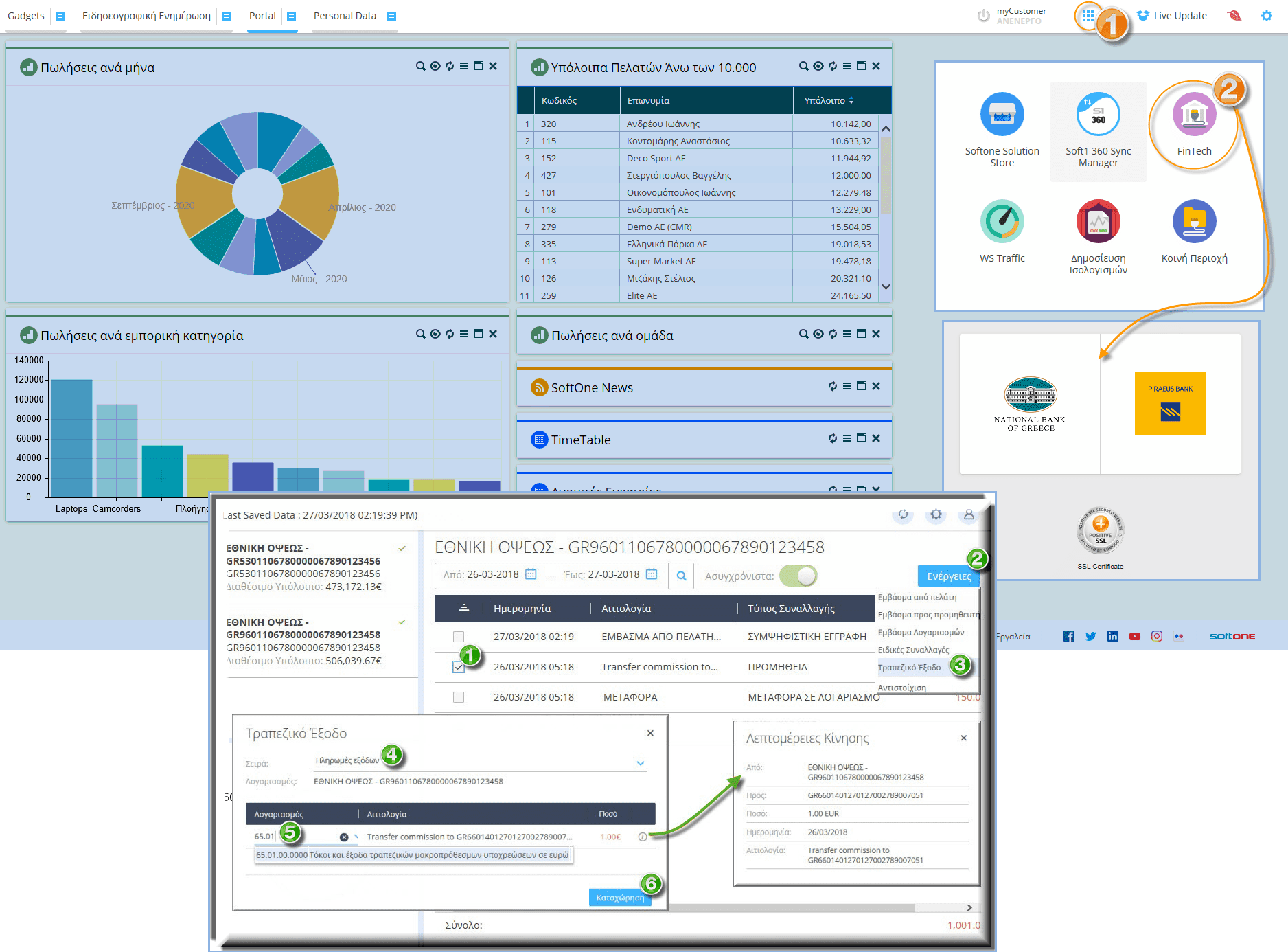Open the Softone Solution Store app
The image size is (1288, 952).
tap(1002, 115)
